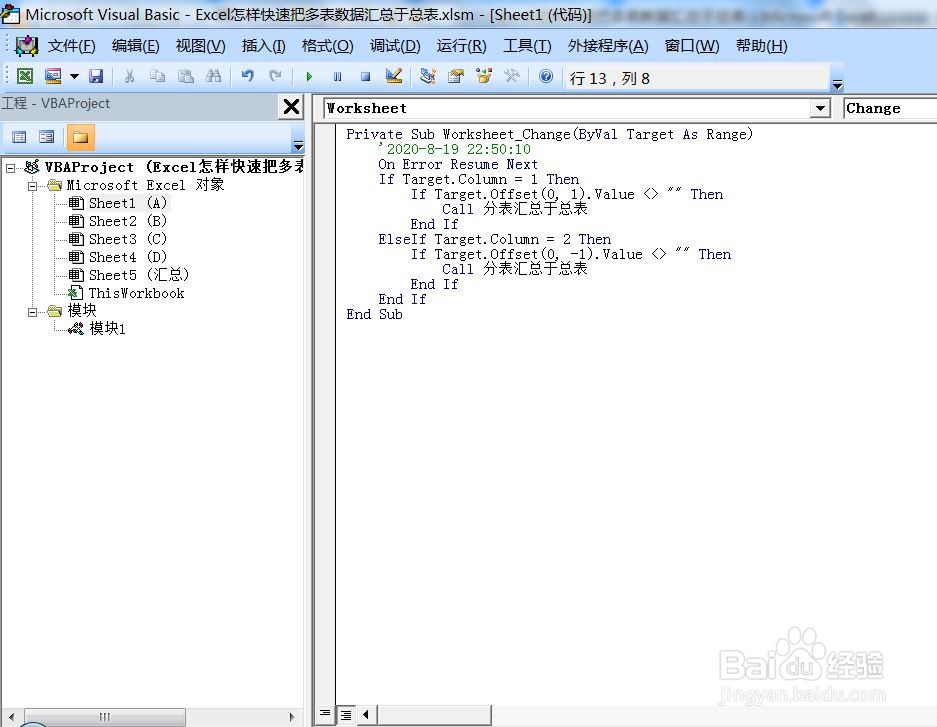Open the 运行(R) menu
This screenshot has width=937, height=727.
[461, 46]
